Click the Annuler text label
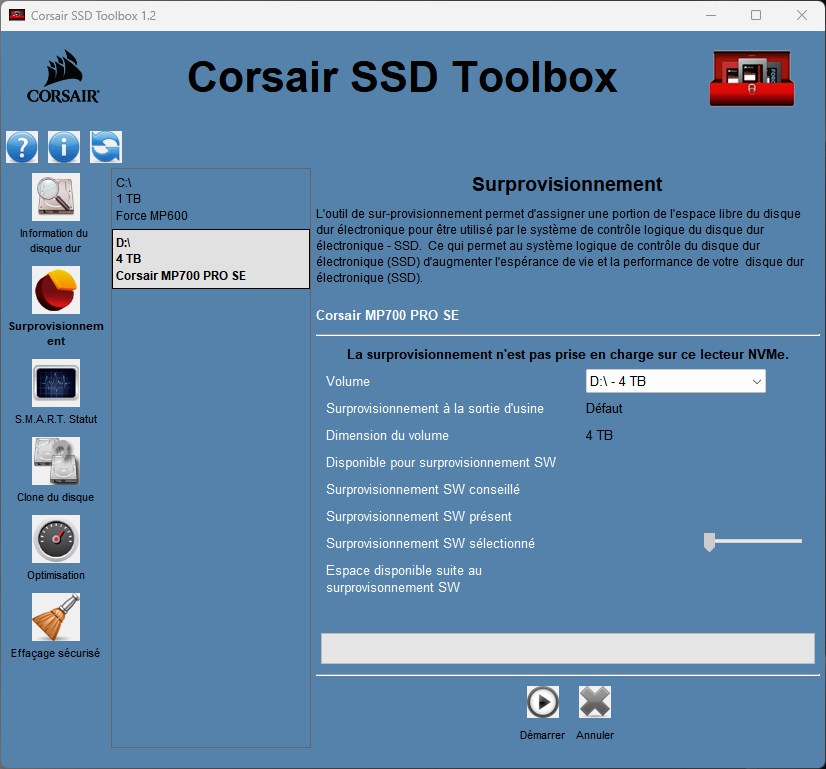The image size is (826, 769). click(x=595, y=735)
